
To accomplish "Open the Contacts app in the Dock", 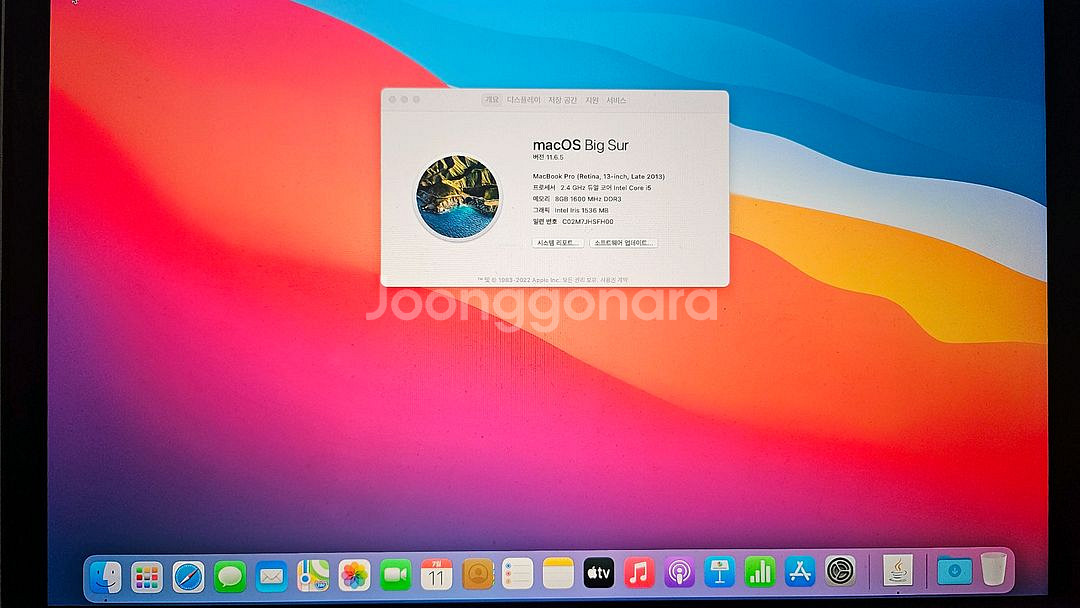I will tap(477, 574).
